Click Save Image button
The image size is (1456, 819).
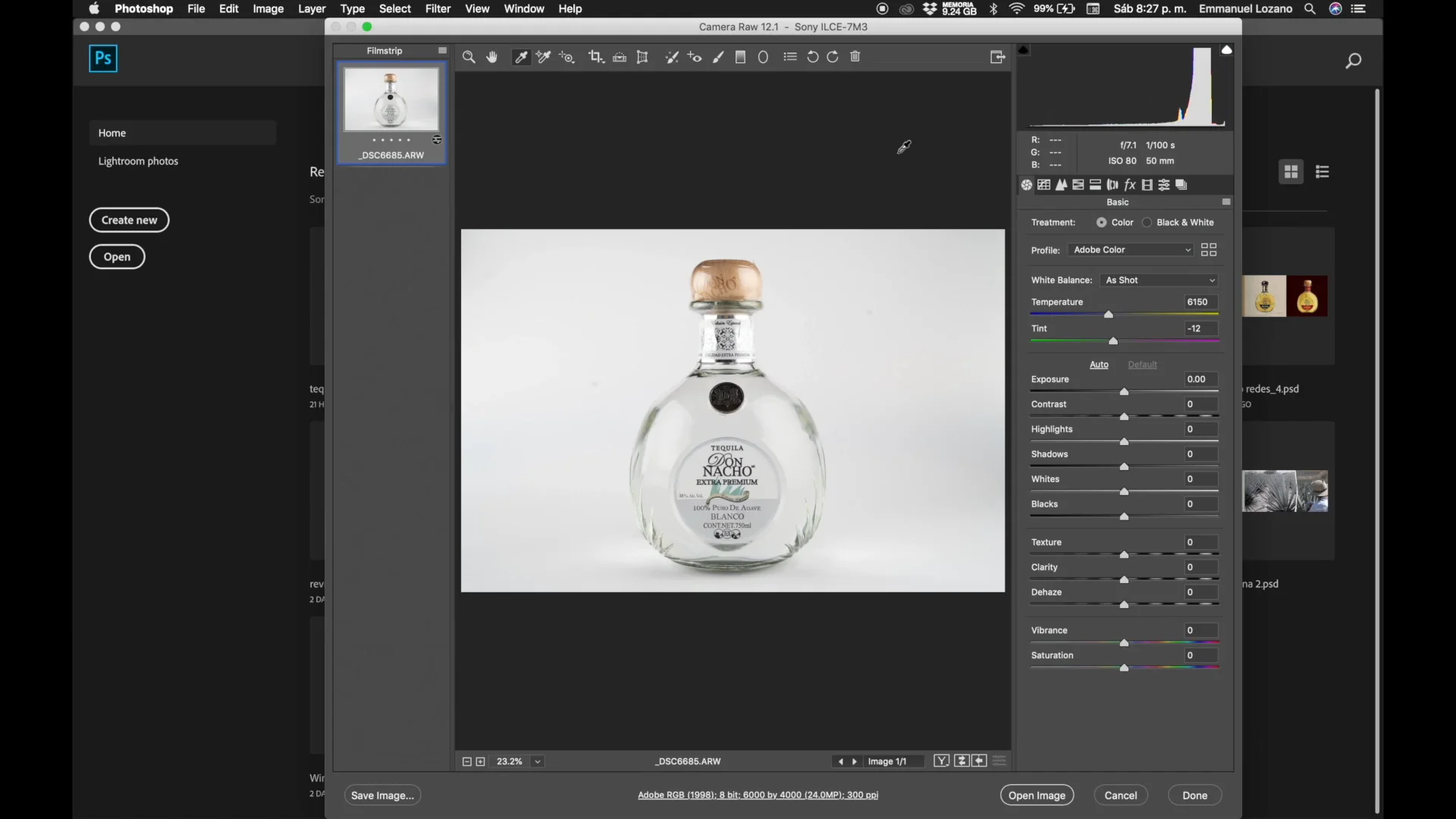383,795
